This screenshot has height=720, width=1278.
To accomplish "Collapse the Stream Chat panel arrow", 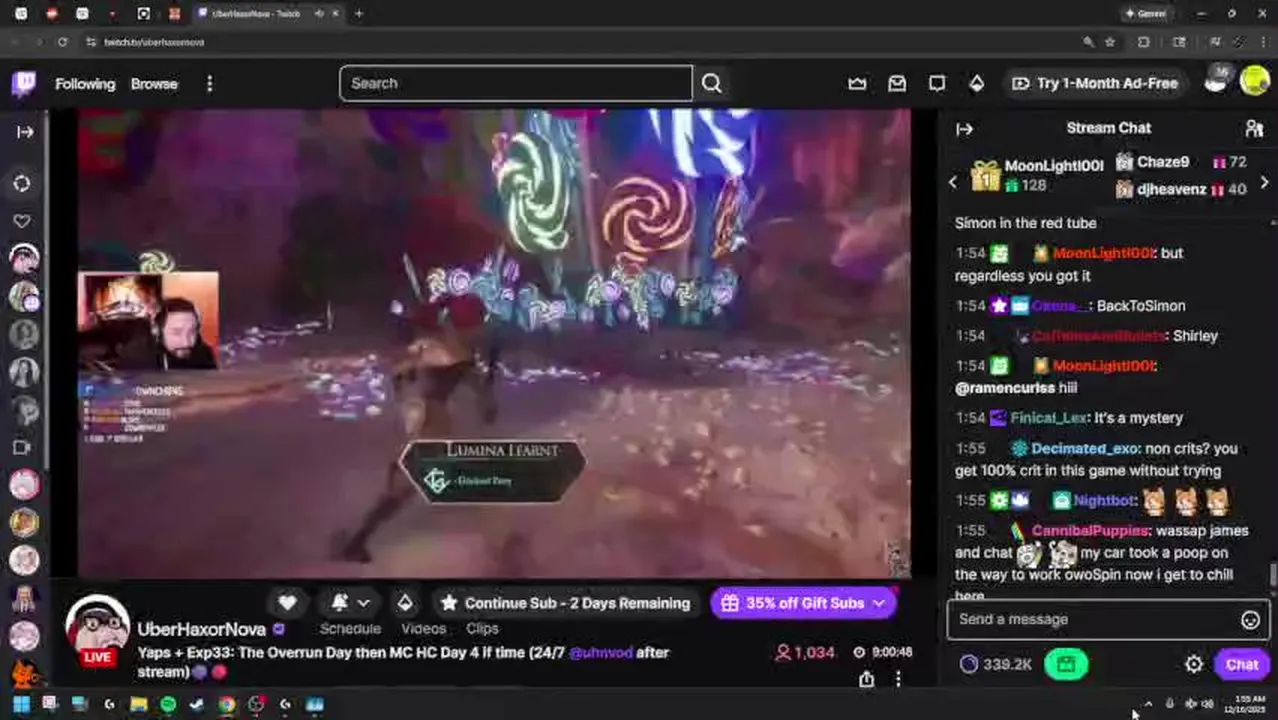I will click(964, 129).
